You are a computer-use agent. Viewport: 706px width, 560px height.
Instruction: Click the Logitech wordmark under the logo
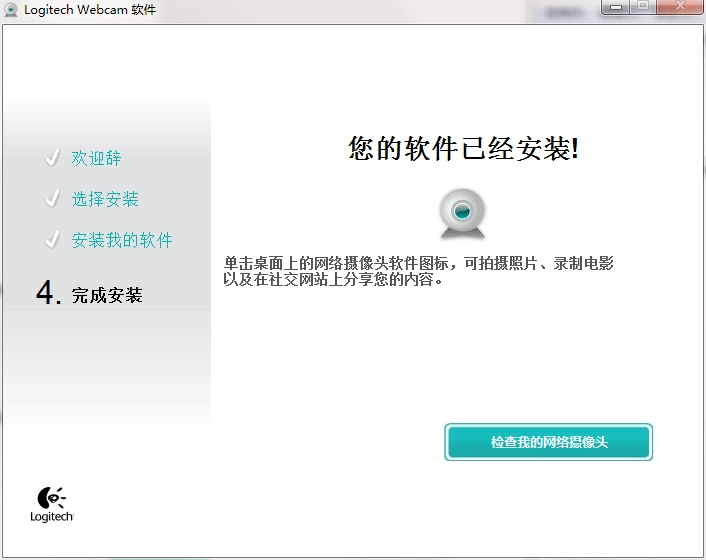click(x=51, y=517)
